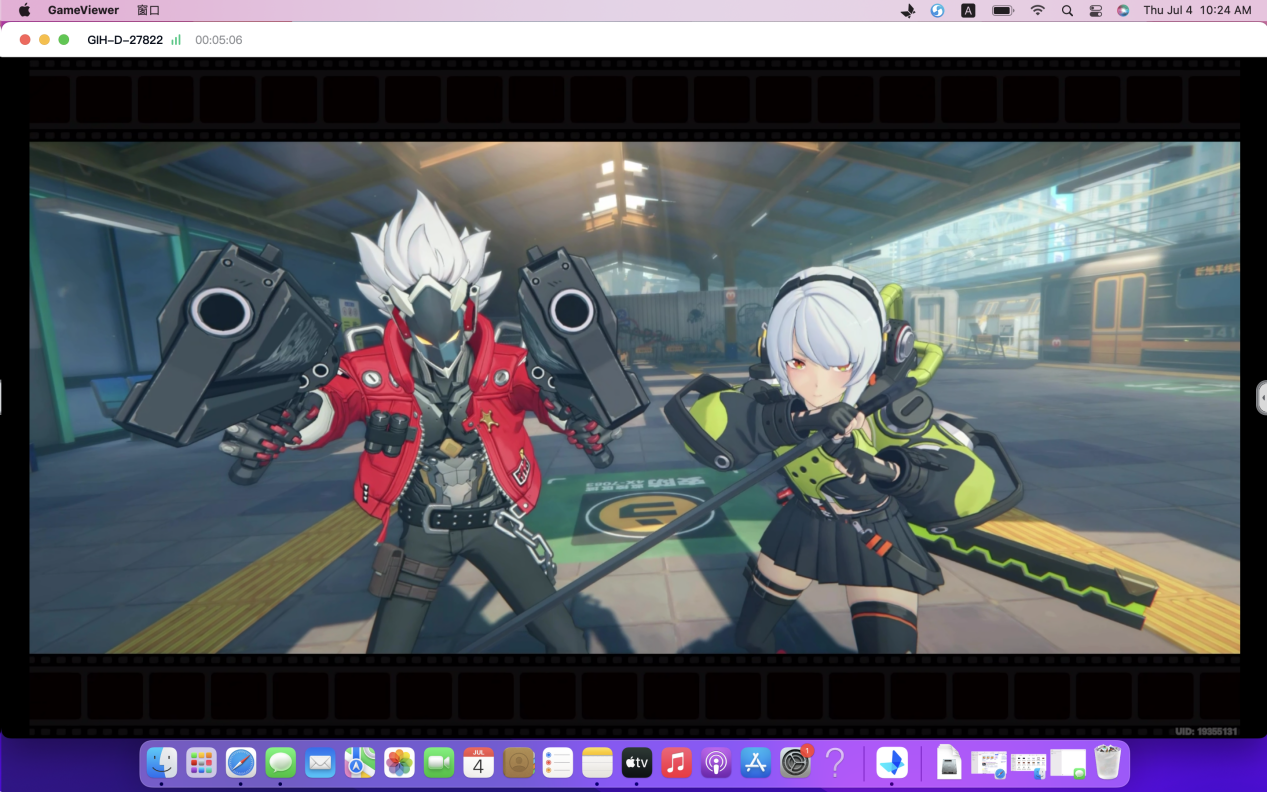The image size is (1267, 792).
Task: Open Music from the Dock
Action: click(x=676, y=763)
